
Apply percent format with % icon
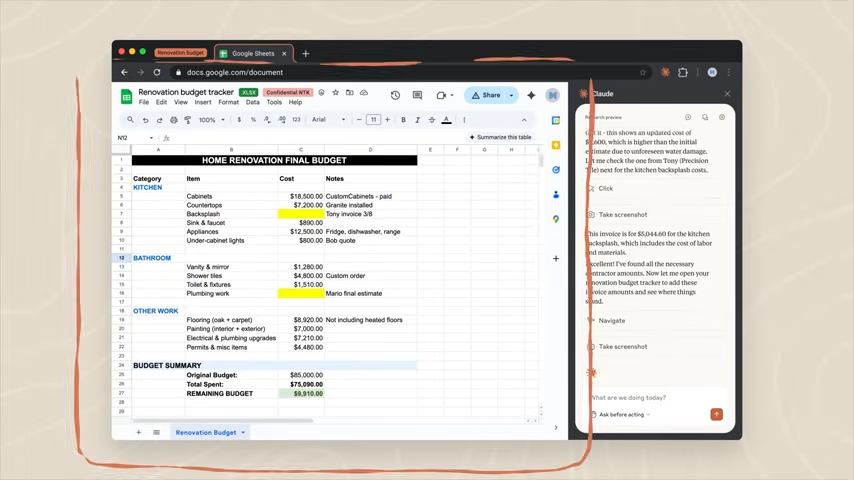click(x=253, y=120)
